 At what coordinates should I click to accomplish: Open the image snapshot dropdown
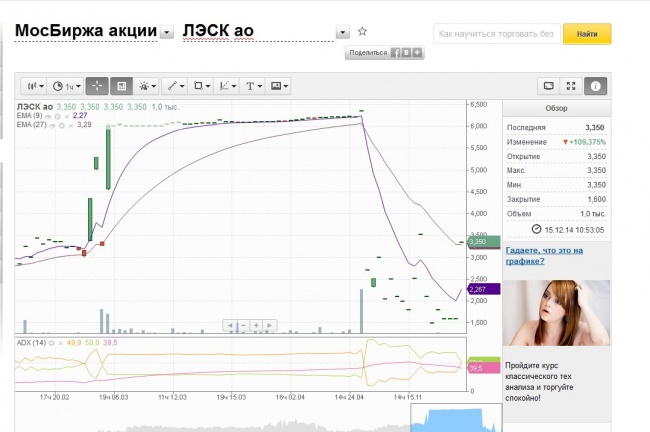coord(278,86)
